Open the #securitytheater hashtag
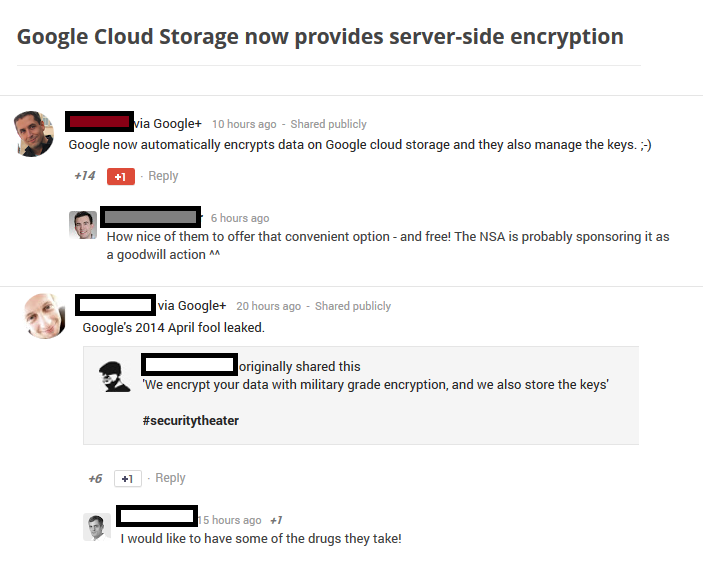The width and height of the screenshot is (707, 585). pyautogui.click(x=190, y=421)
